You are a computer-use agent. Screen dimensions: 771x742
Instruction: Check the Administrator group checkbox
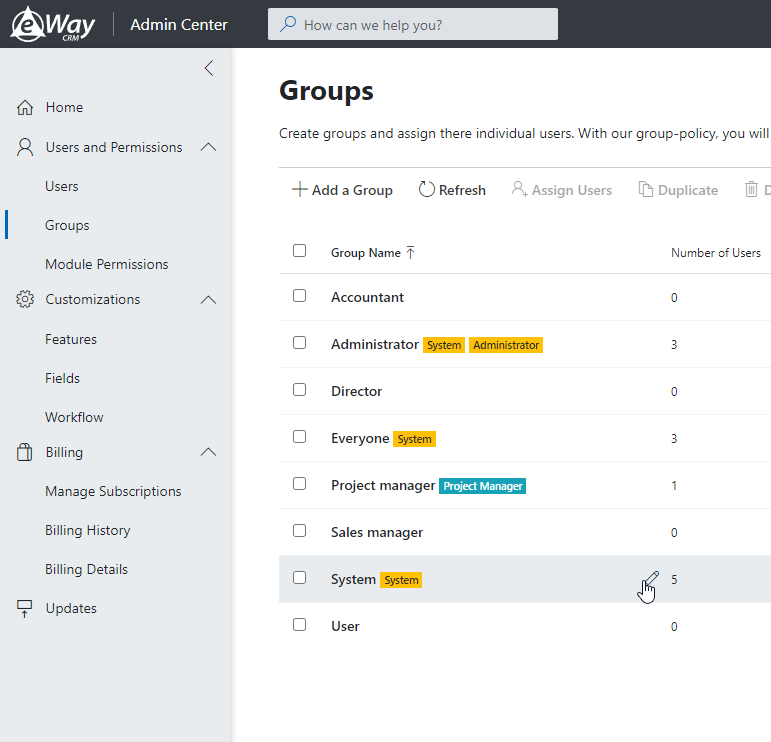299,343
